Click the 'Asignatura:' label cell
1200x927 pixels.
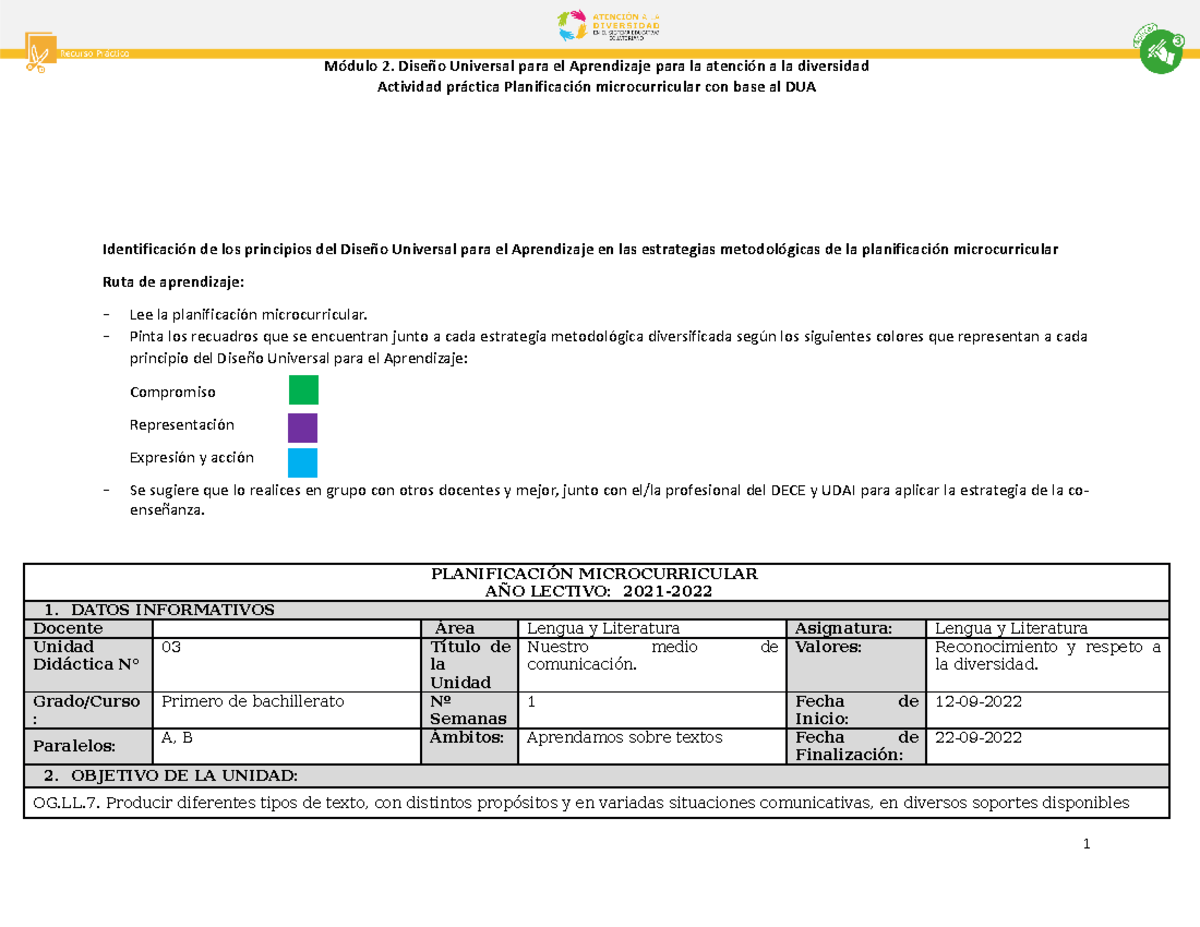[x=857, y=628]
